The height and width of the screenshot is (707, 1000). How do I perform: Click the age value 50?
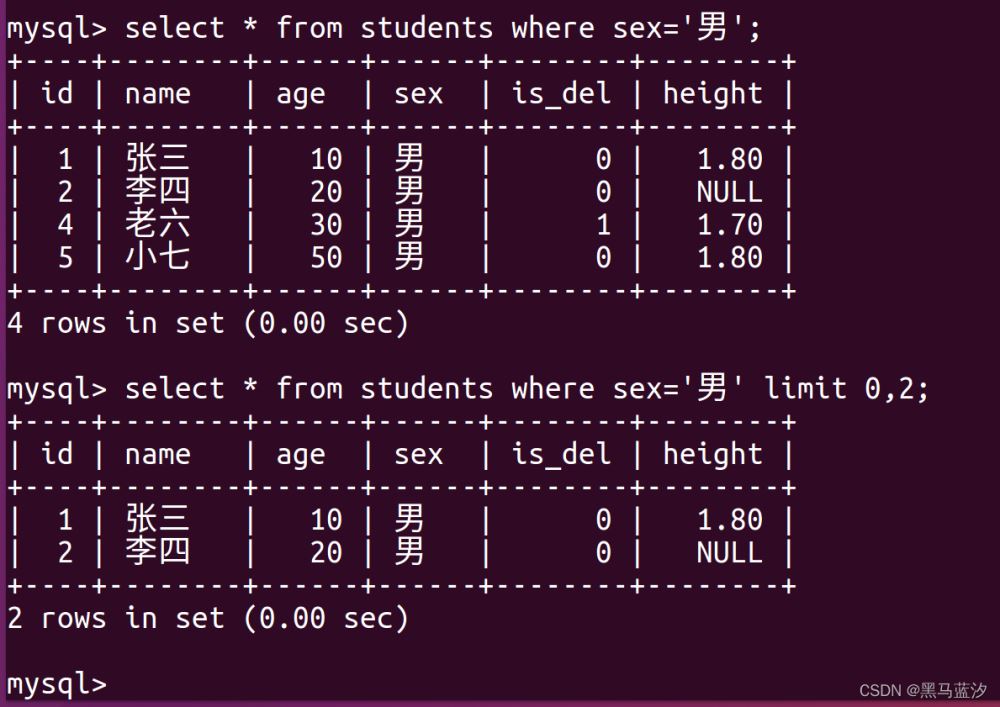tap(326, 257)
